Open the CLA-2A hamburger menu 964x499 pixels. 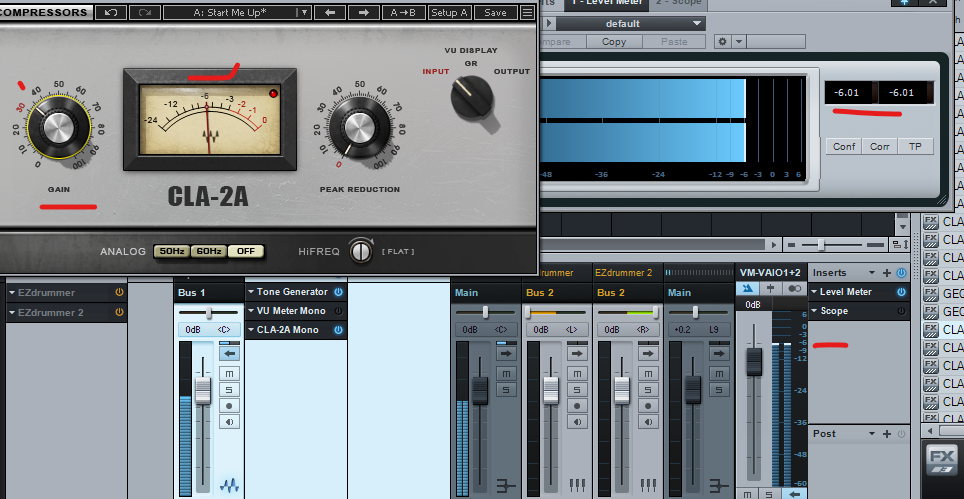tap(527, 13)
